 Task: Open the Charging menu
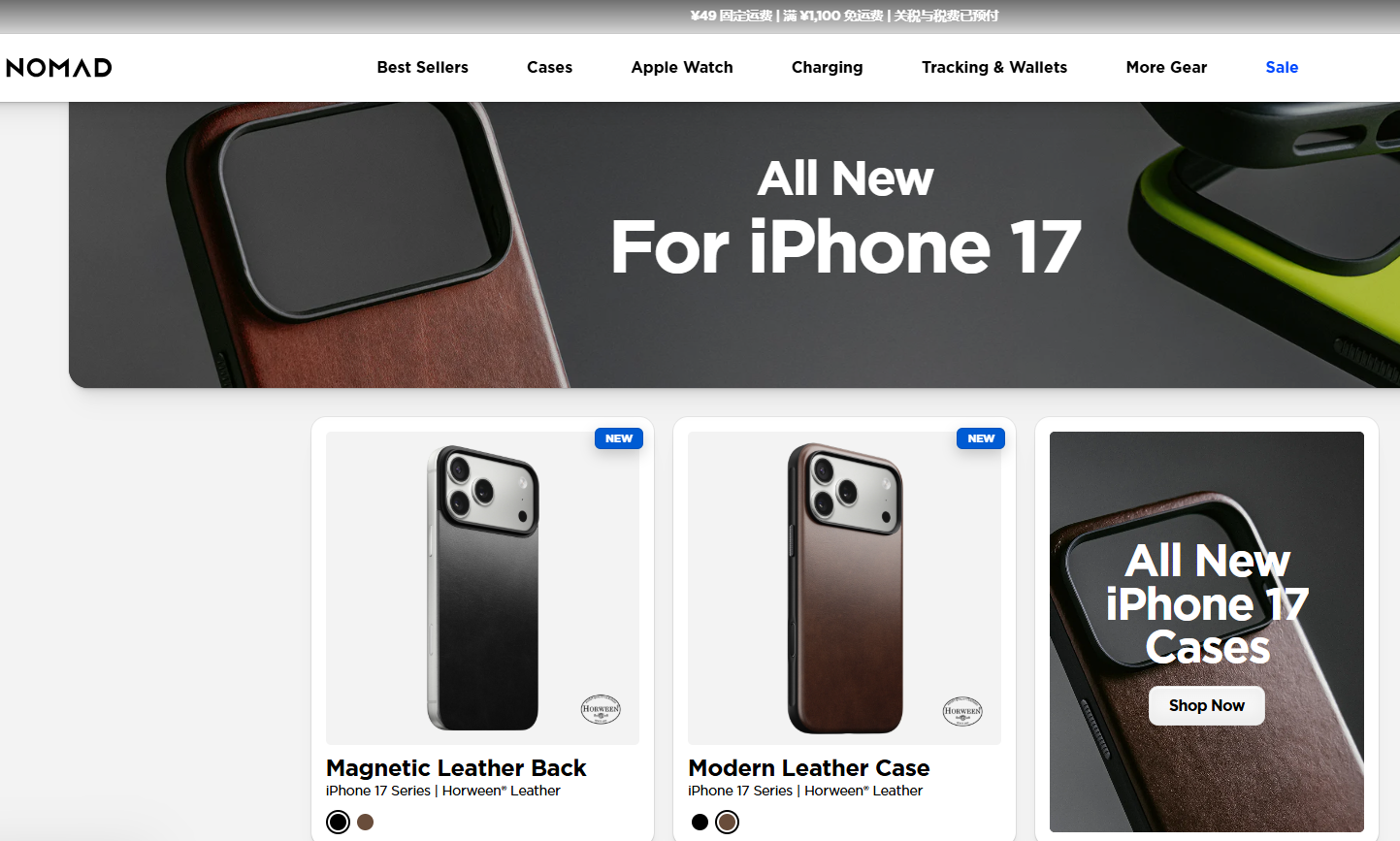(x=827, y=67)
